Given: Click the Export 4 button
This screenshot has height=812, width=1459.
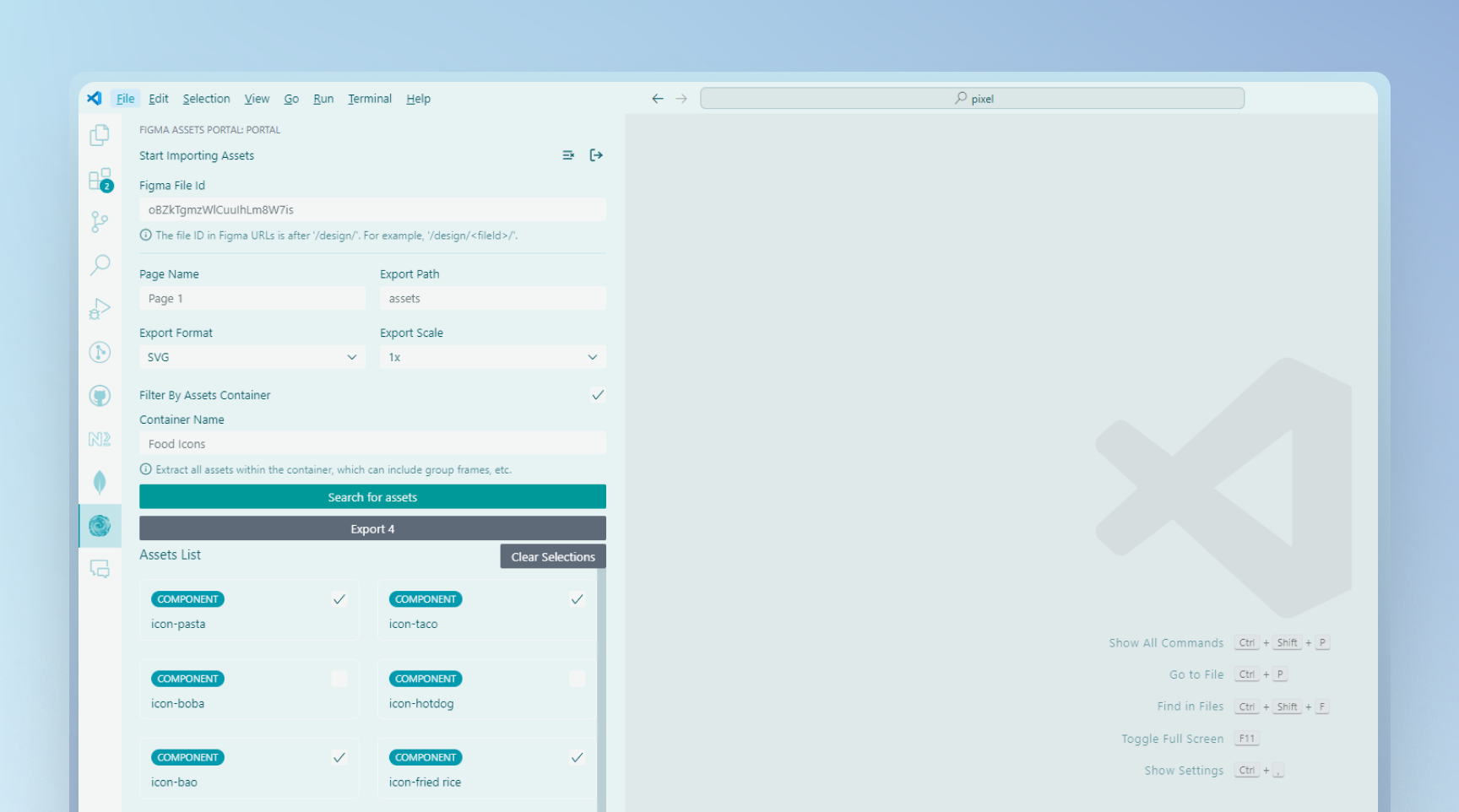Looking at the screenshot, I should [x=372, y=529].
